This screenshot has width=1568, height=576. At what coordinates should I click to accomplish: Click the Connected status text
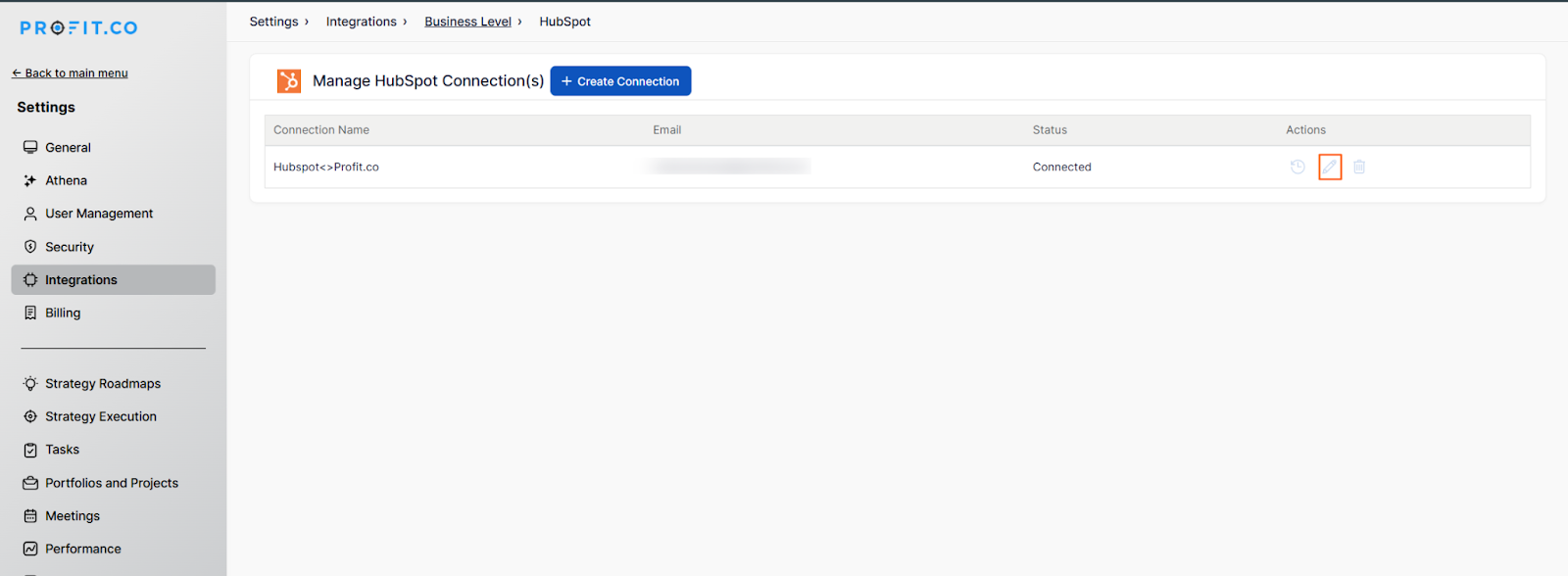tap(1061, 168)
